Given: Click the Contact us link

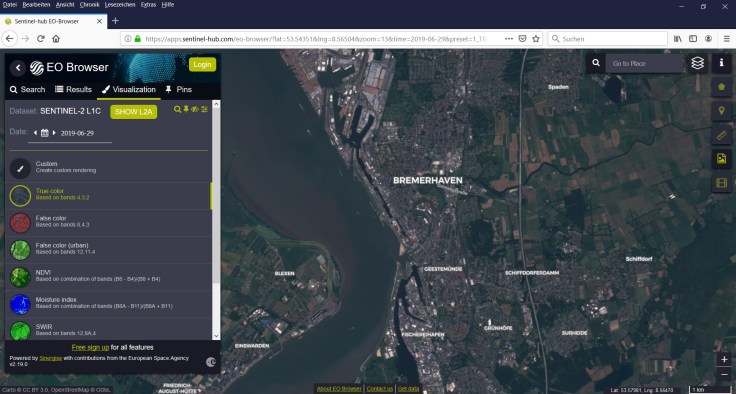Looking at the screenshot, I should point(379,389).
